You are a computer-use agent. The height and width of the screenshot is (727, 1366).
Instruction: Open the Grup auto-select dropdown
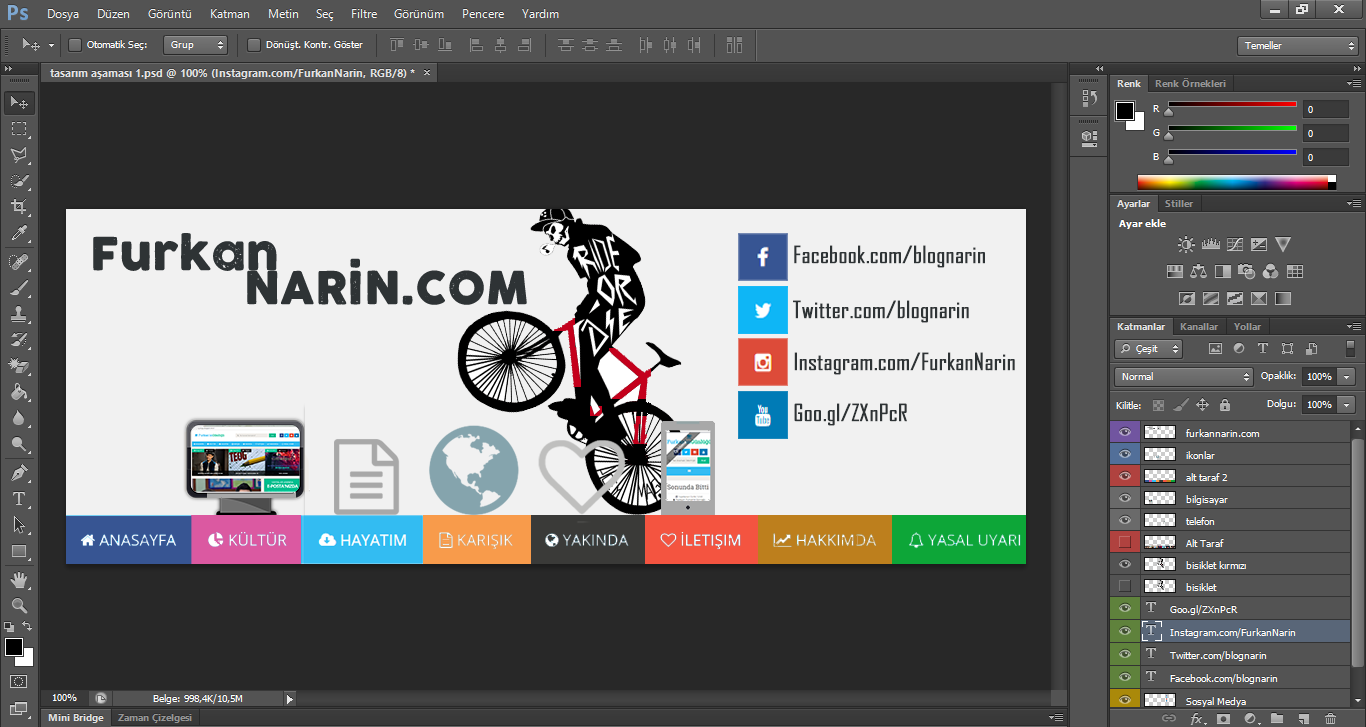click(195, 45)
